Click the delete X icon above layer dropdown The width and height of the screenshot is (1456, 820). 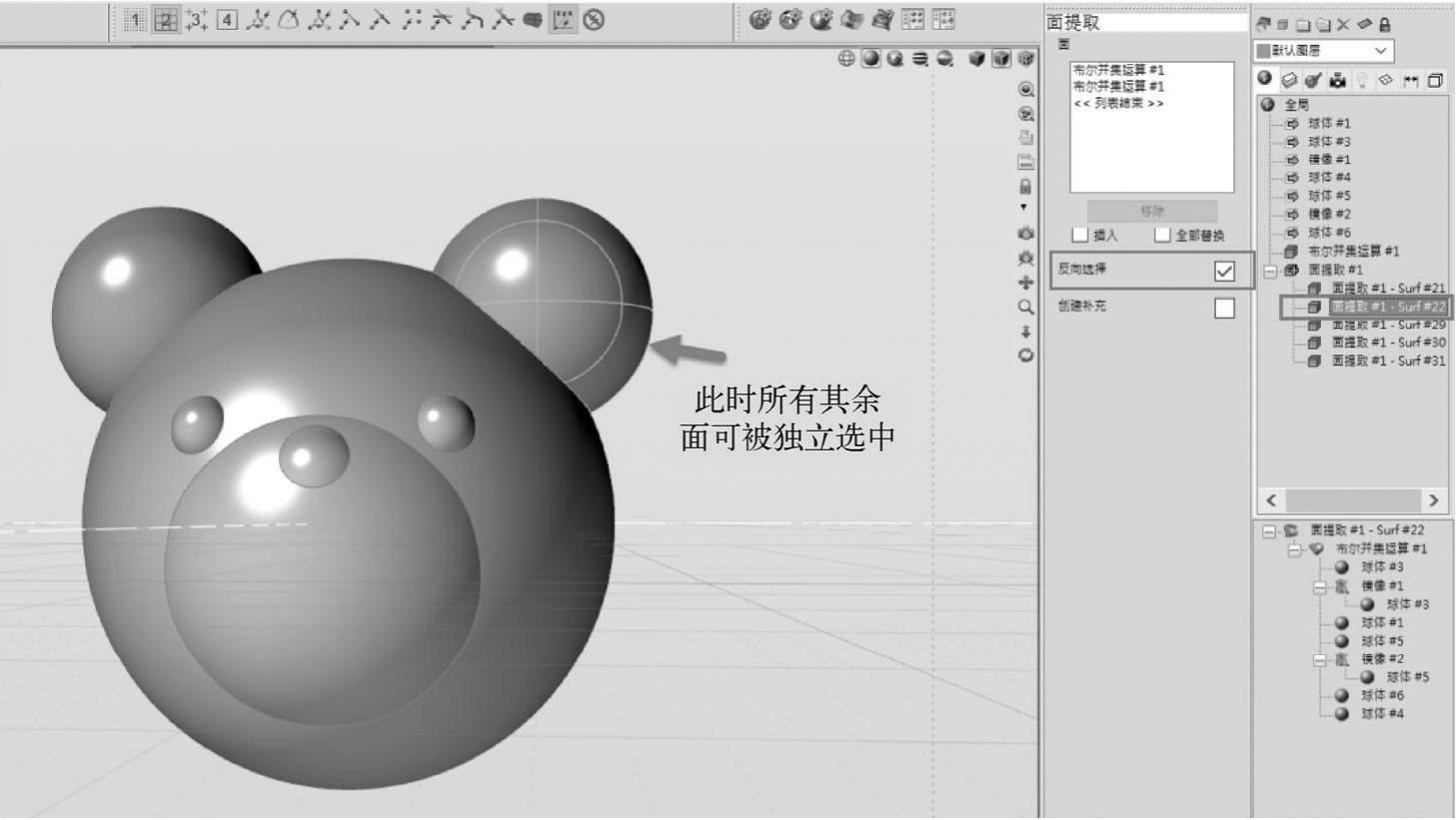pyautogui.click(x=1343, y=25)
